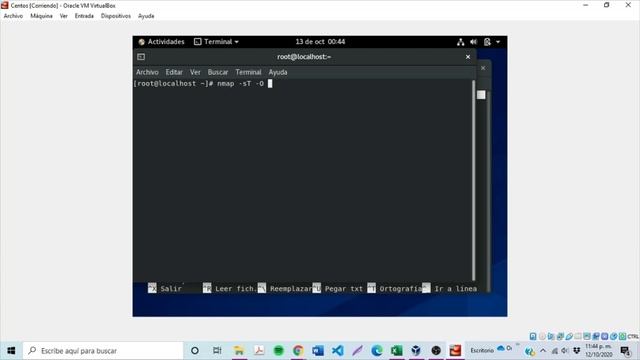Open the Dispositivos menu in VirtualBox
This screenshot has width=640, height=360.
[116, 16]
